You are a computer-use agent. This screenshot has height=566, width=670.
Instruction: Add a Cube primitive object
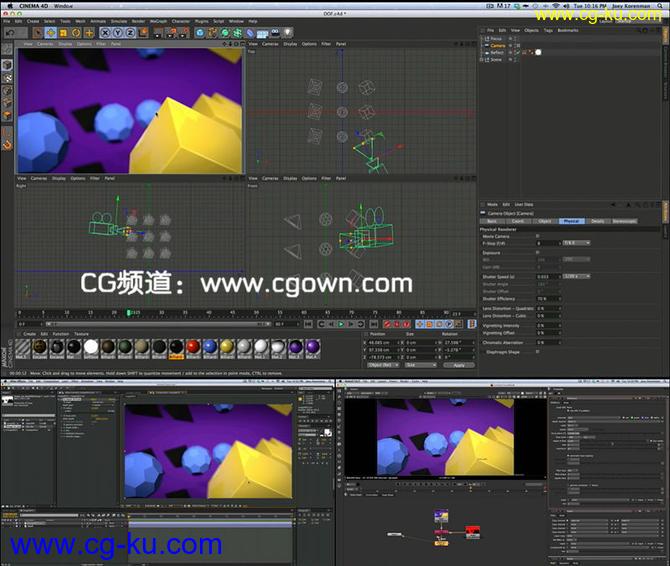(x=200, y=33)
